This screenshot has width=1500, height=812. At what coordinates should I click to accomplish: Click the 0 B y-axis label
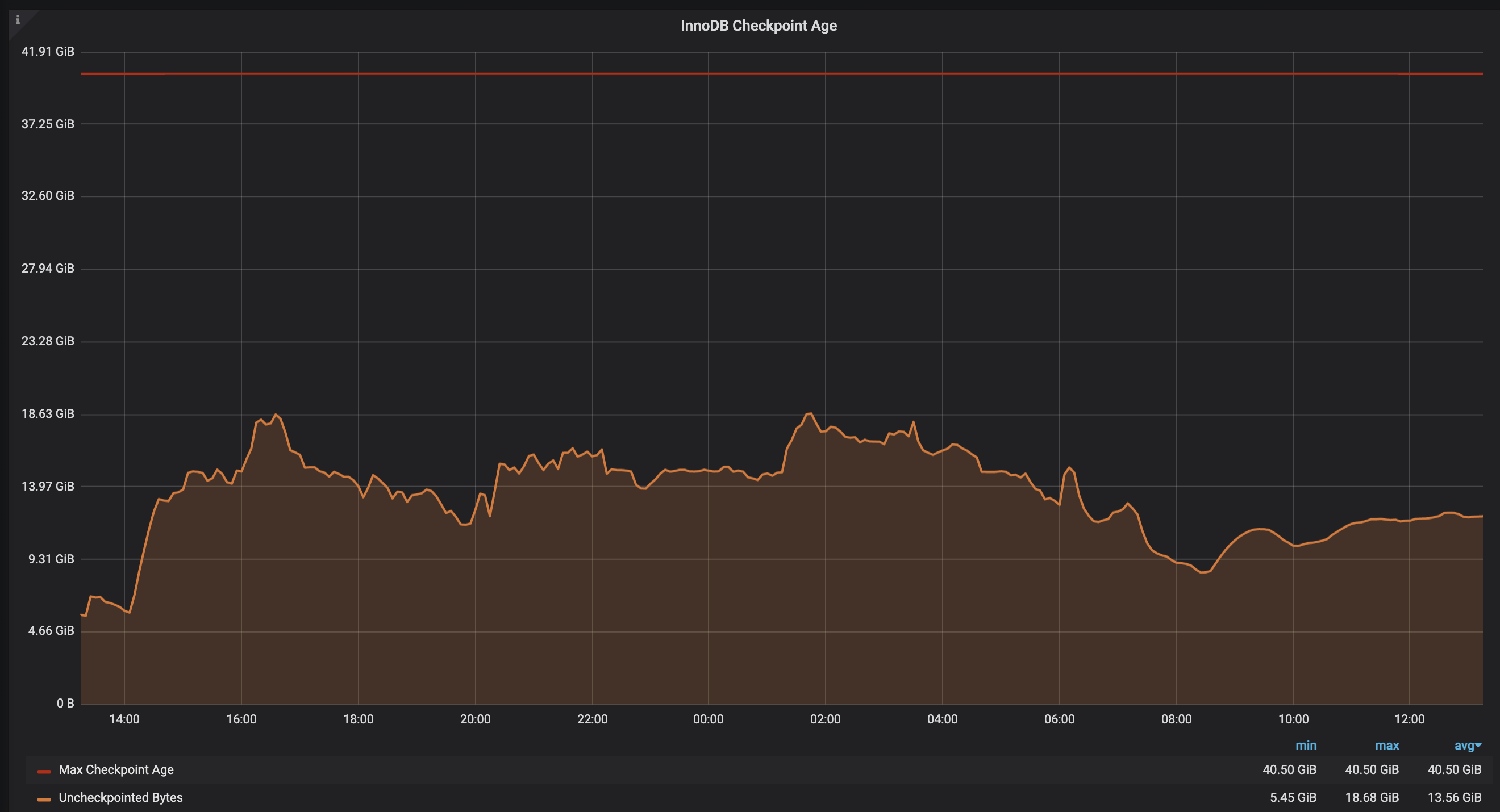point(65,703)
